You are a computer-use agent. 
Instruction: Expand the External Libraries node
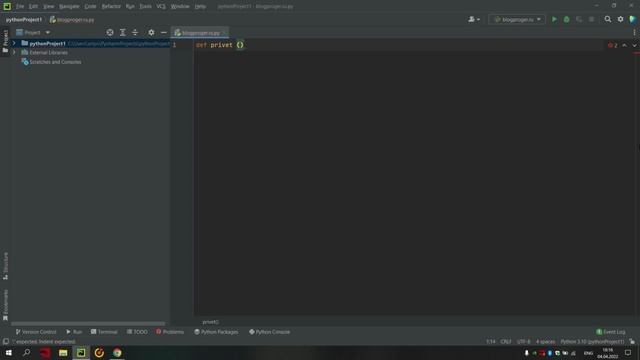(14, 53)
